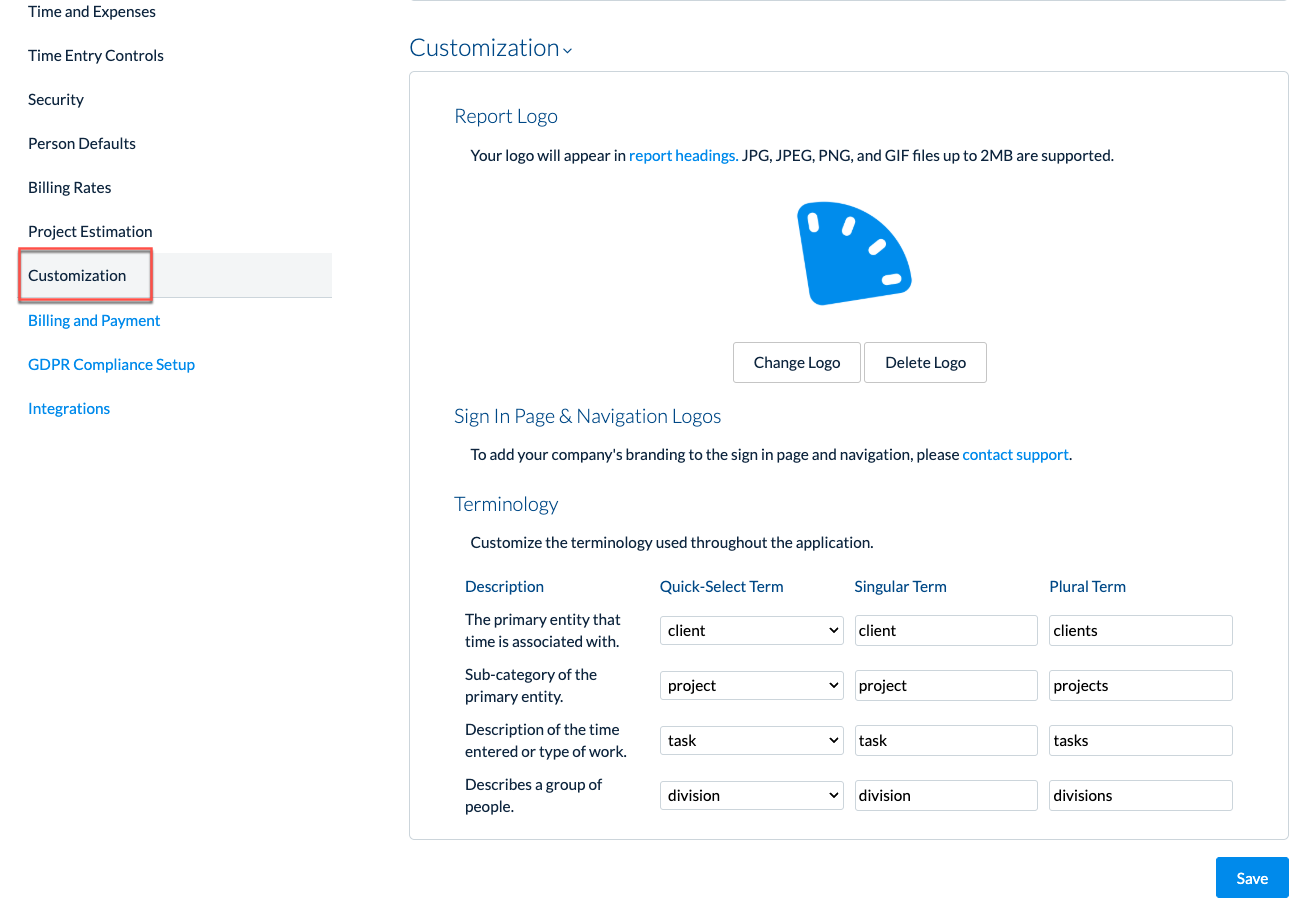
Task: Click the Change Logo button
Action: point(796,362)
